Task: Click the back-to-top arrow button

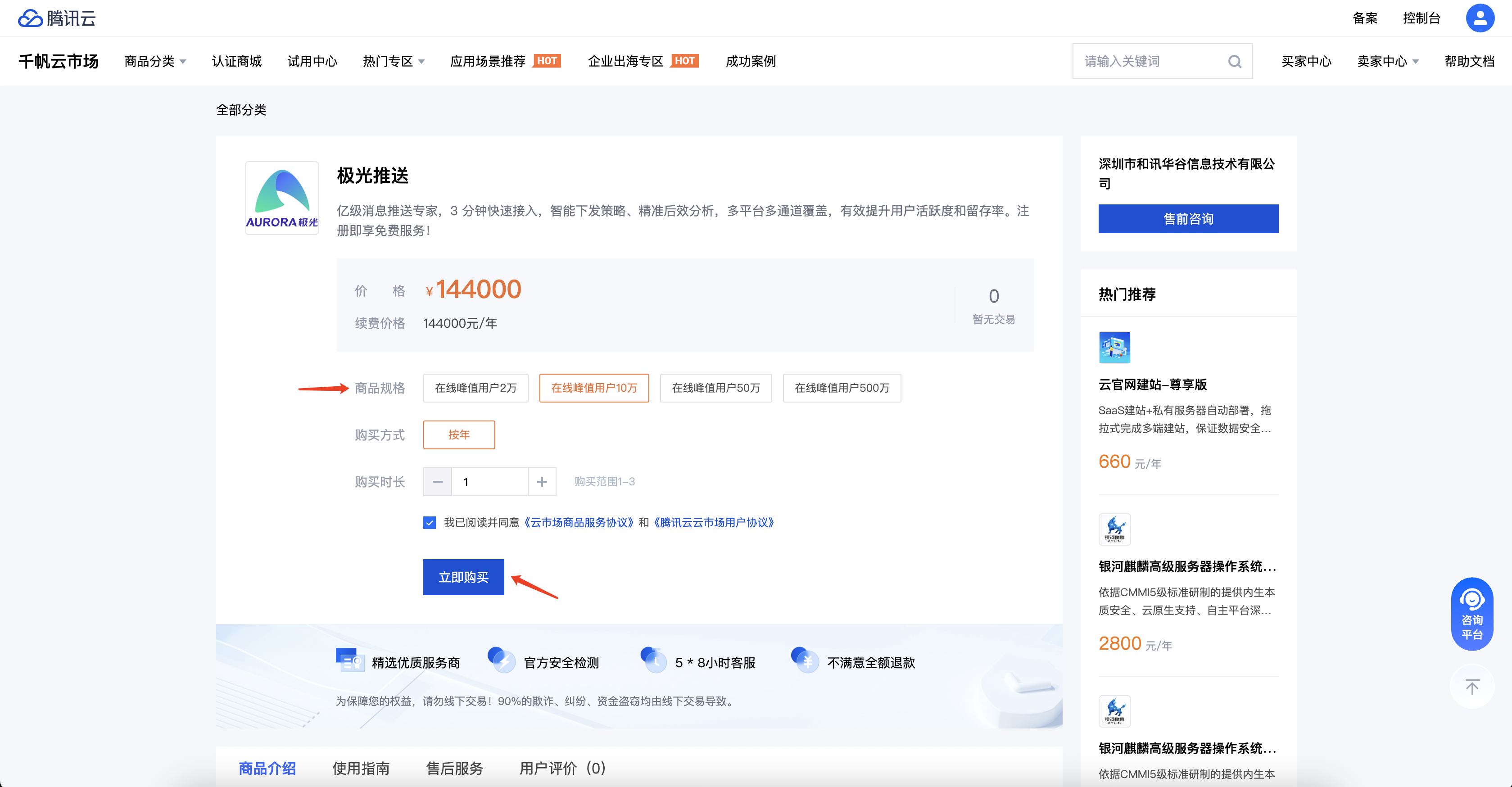Action: pos(1471,687)
